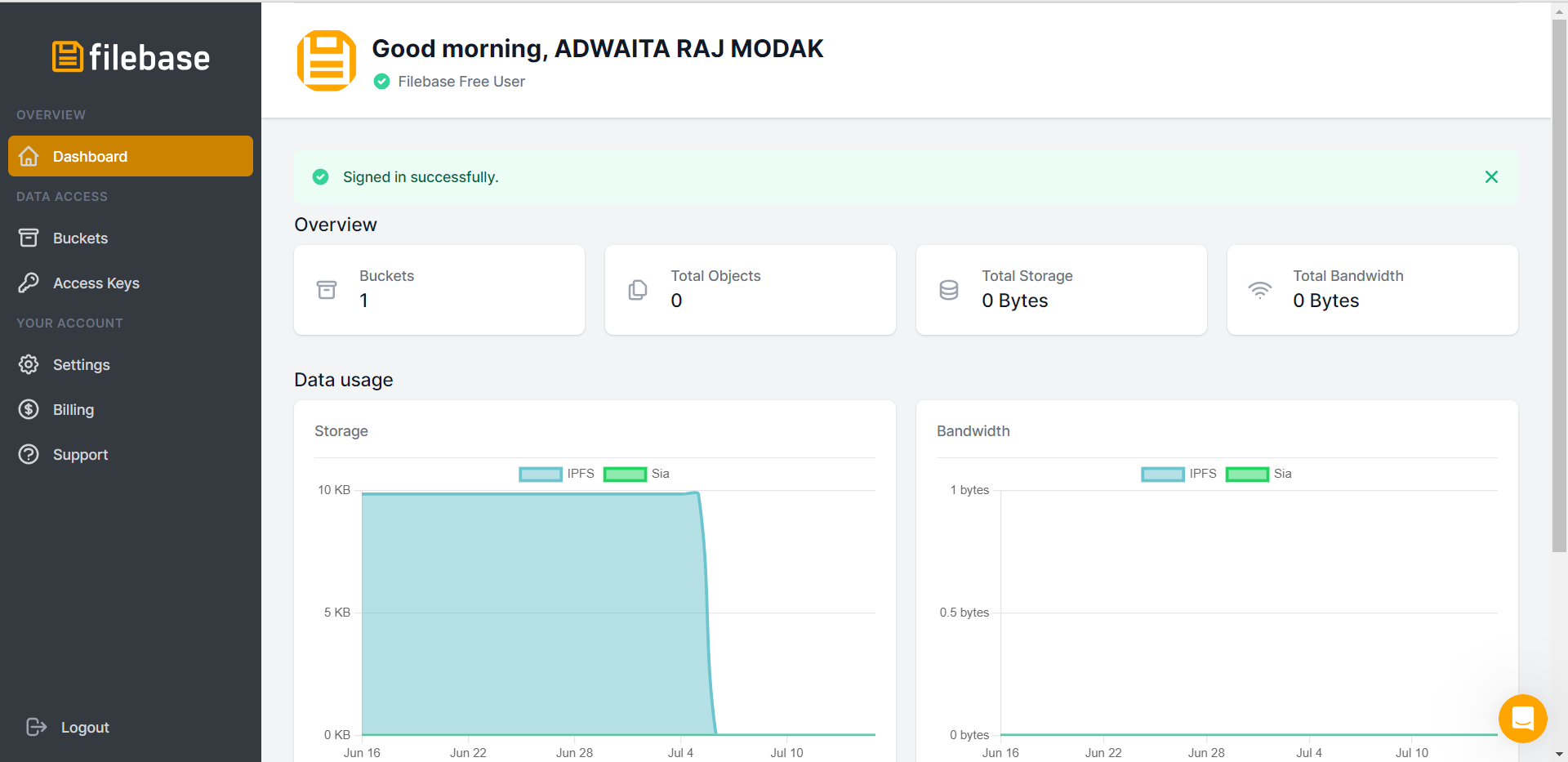The width and height of the screenshot is (1568, 762).
Task: Toggle IPFS legend swatch in Bandwidth chart
Action: click(x=1163, y=474)
